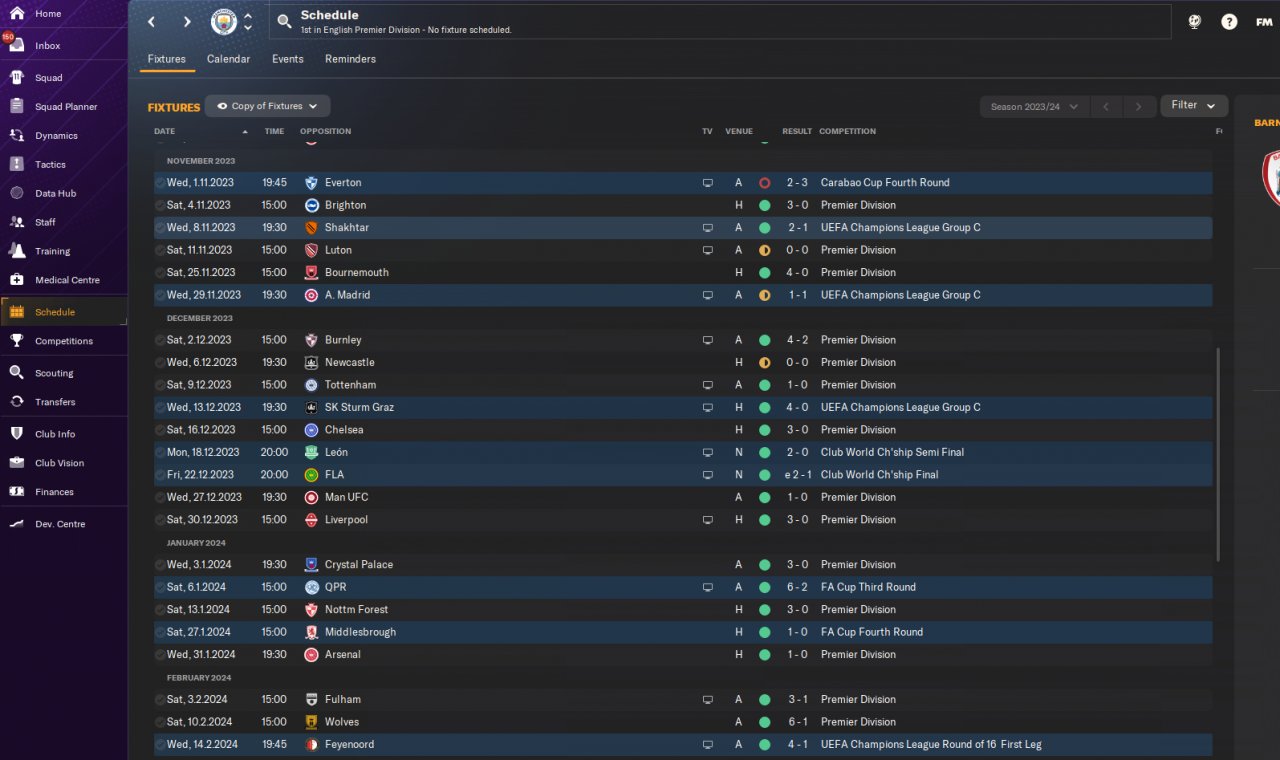Viewport: 1280px width, 760px height.
Task: Tick the checkmark beside the Brighton fixture
Action: tap(160, 205)
